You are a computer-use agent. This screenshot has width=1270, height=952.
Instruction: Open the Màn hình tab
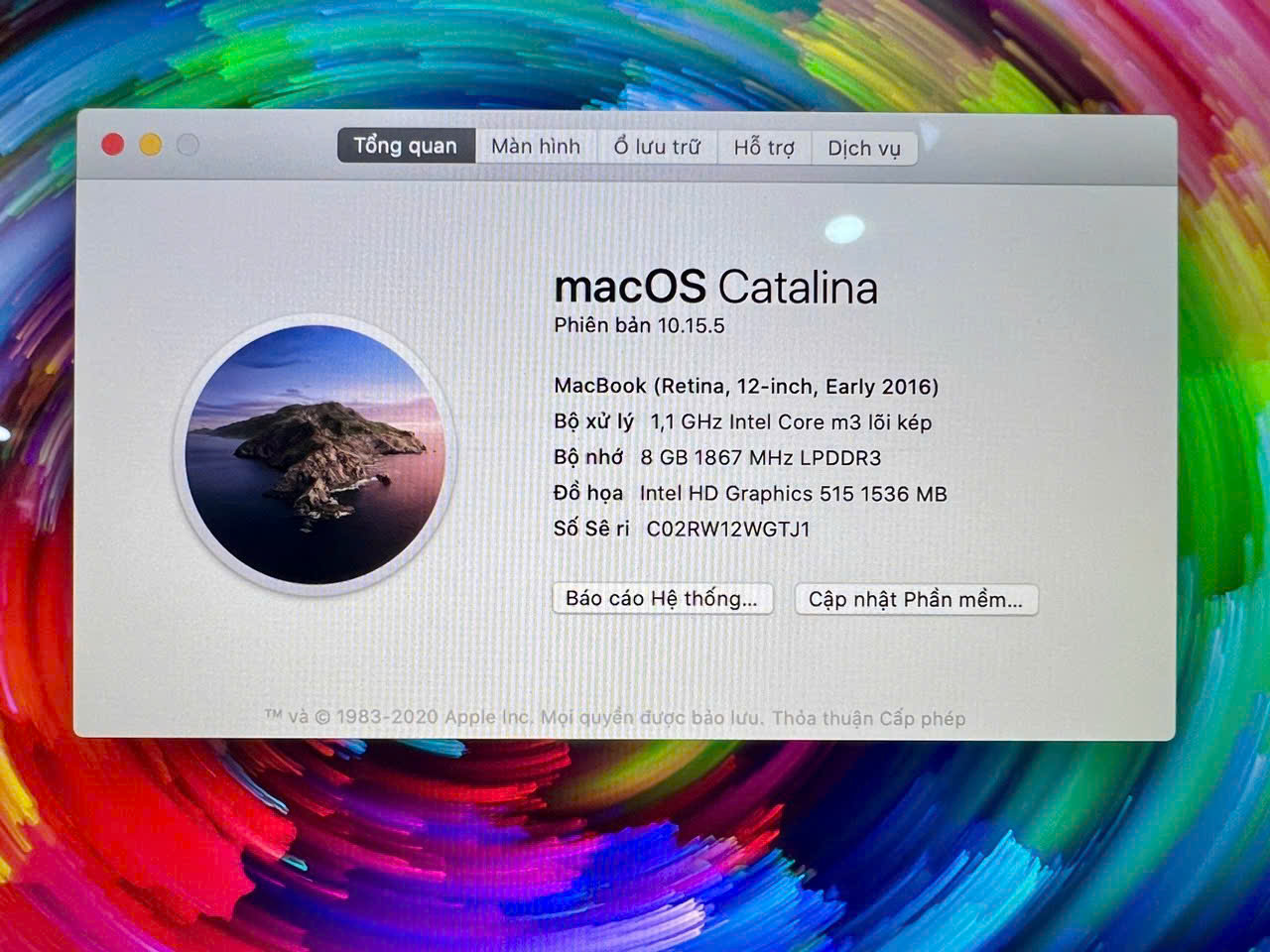click(x=536, y=147)
